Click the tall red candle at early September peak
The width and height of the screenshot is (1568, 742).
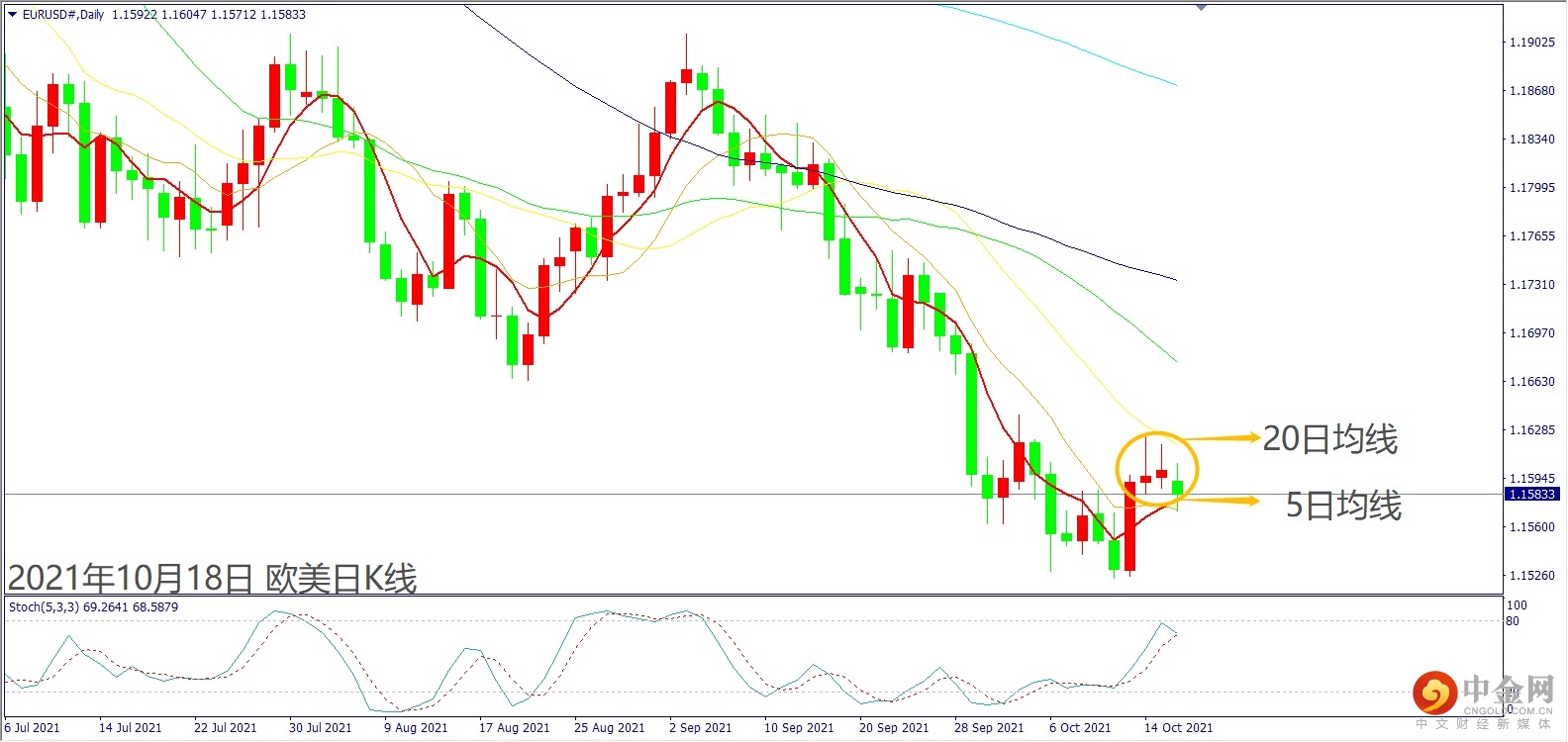(x=670, y=108)
